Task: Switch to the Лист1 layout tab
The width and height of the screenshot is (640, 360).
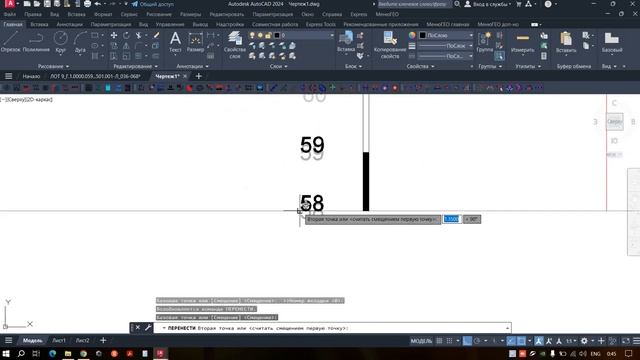Action: pos(58,340)
